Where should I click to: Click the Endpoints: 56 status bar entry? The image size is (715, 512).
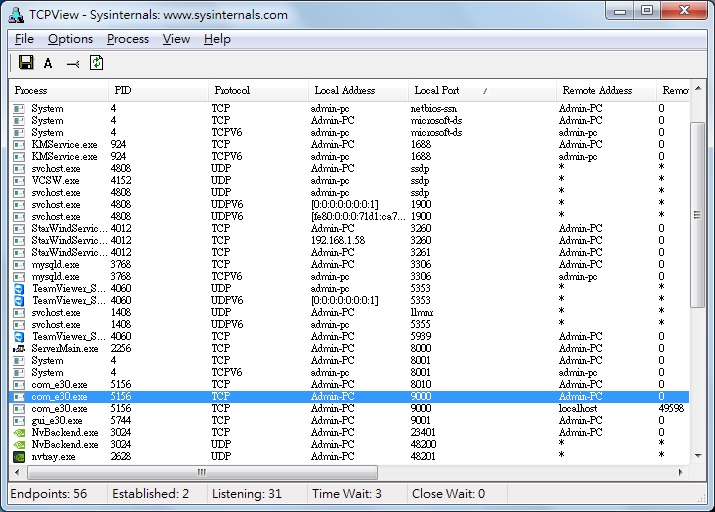point(49,494)
